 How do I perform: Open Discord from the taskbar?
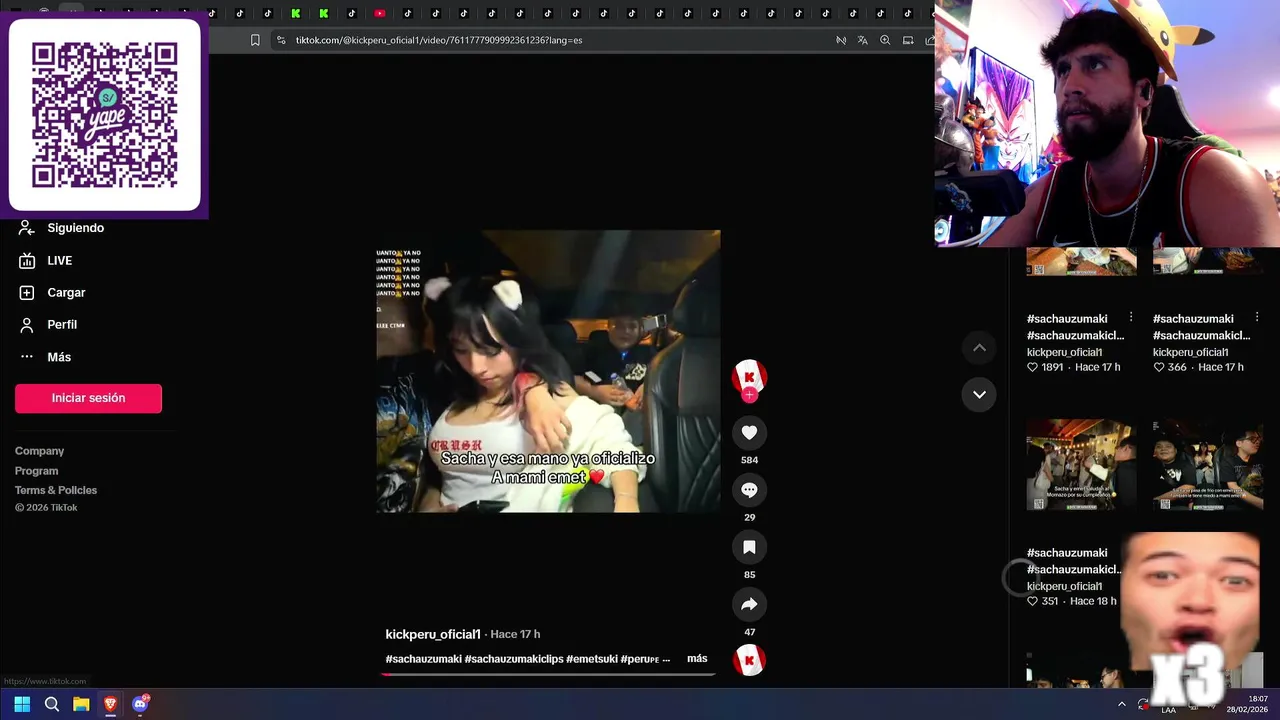coord(140,704)
